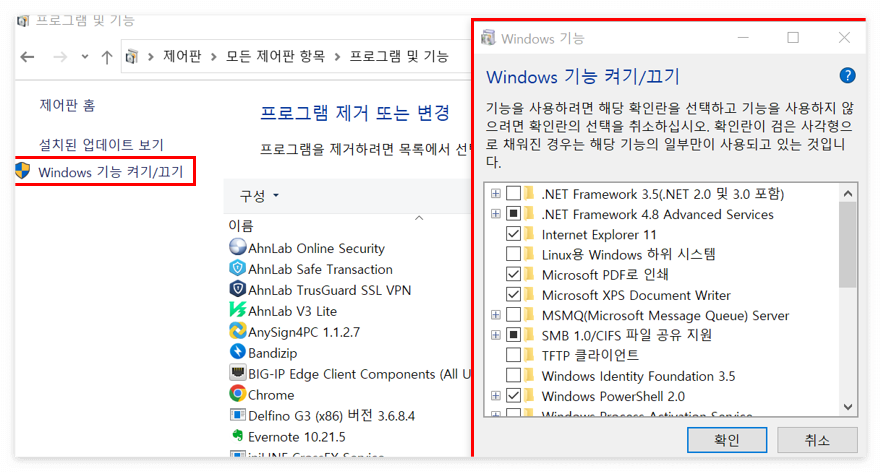Image resolution: width=881 pixels, height=472 pixels.
Task: Click the features list scrollbar thumb
Action: pyautogui.click(x=847, y=245)
